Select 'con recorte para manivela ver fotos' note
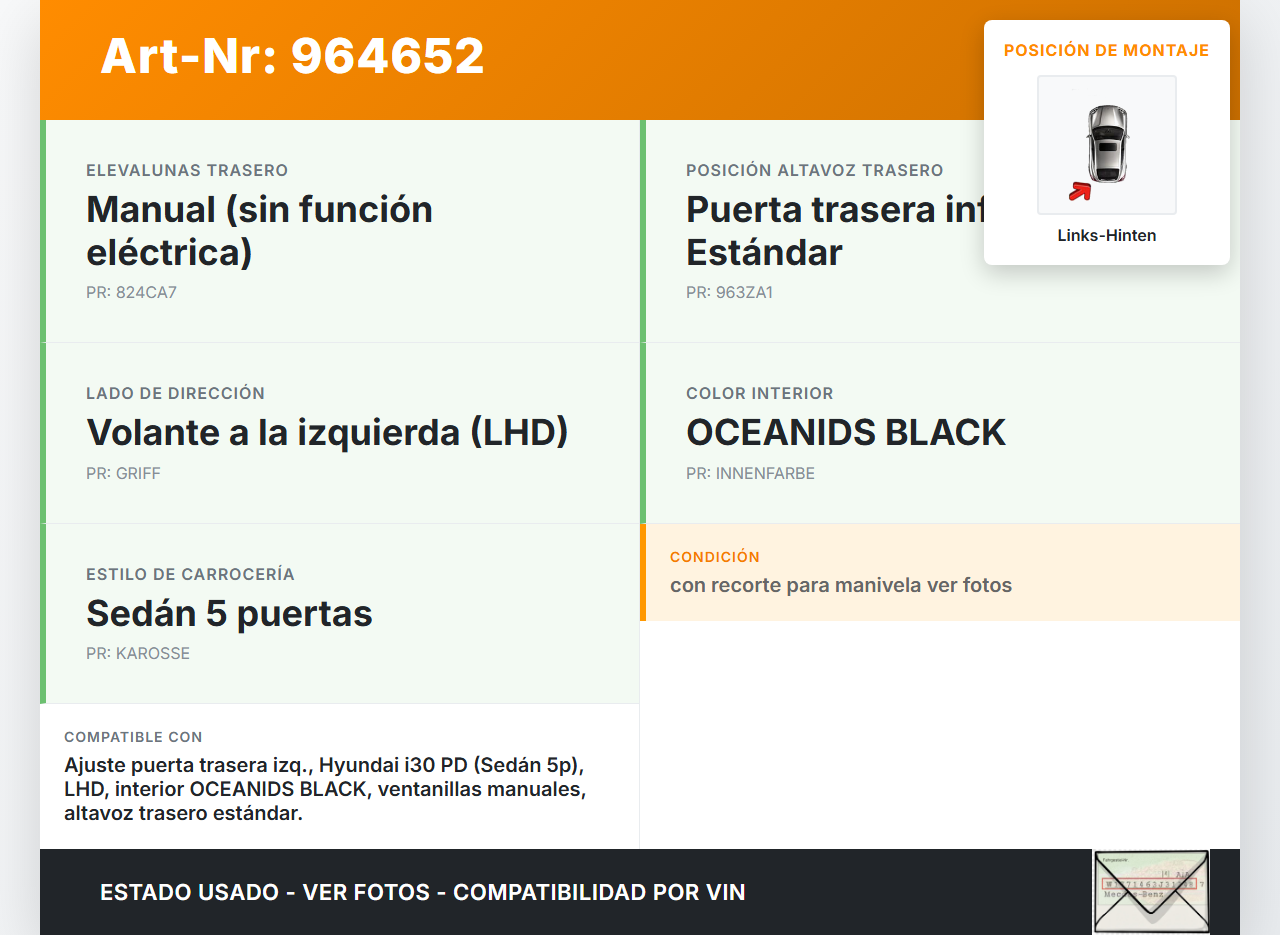Screen dimensions: 1280x935 [841, 585]
